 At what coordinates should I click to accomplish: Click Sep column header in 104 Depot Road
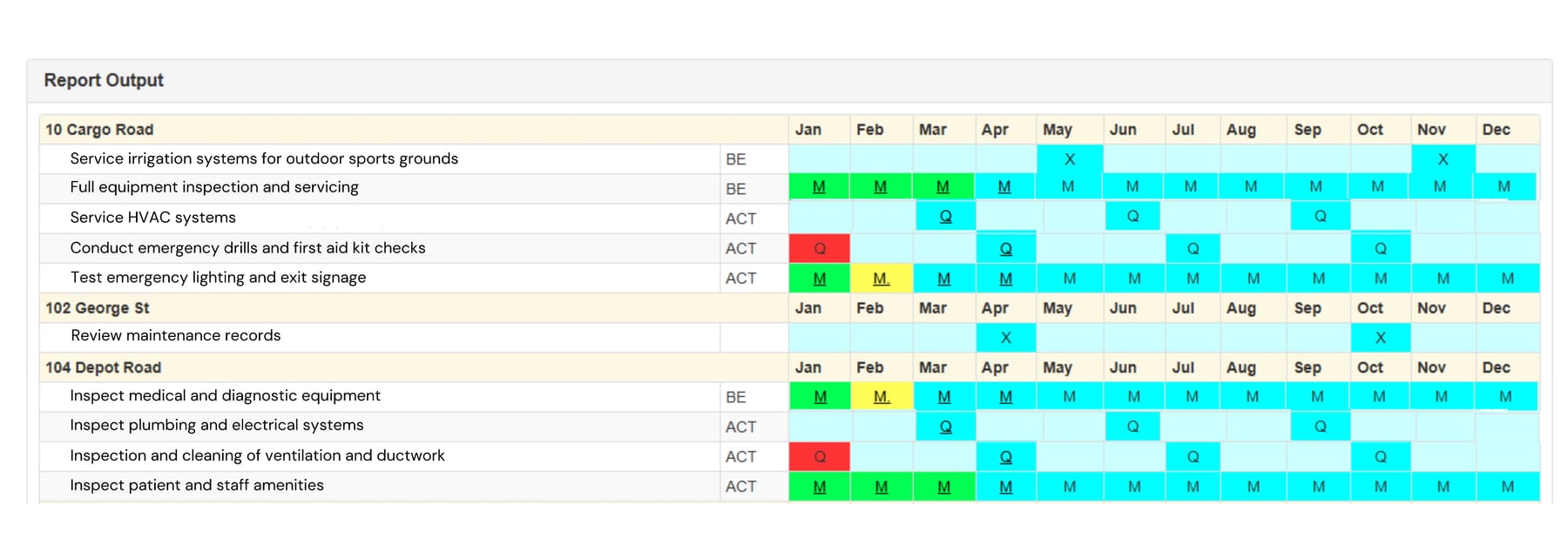tap(1308, 367)
